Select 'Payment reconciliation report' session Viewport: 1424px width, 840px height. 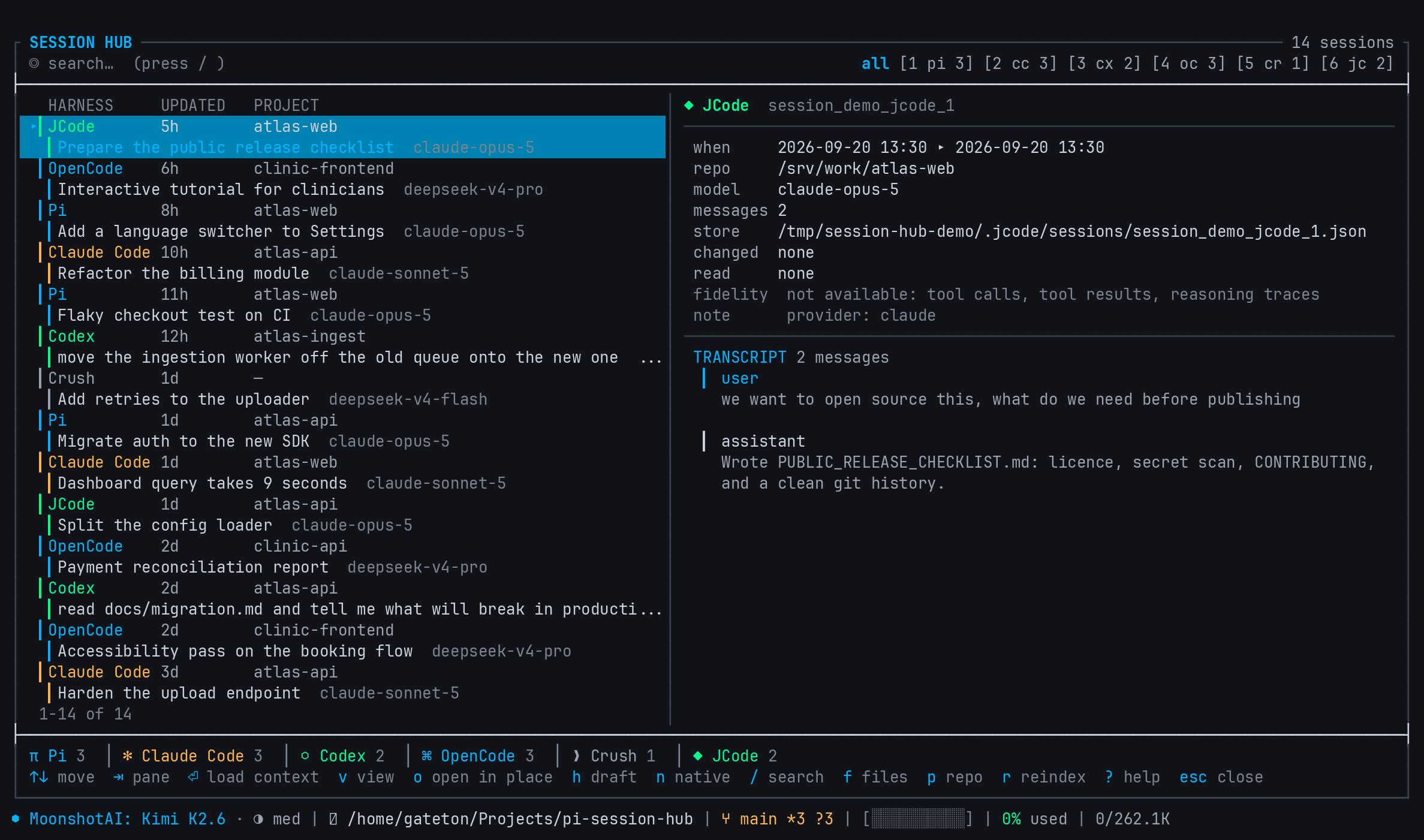[343, 557]
